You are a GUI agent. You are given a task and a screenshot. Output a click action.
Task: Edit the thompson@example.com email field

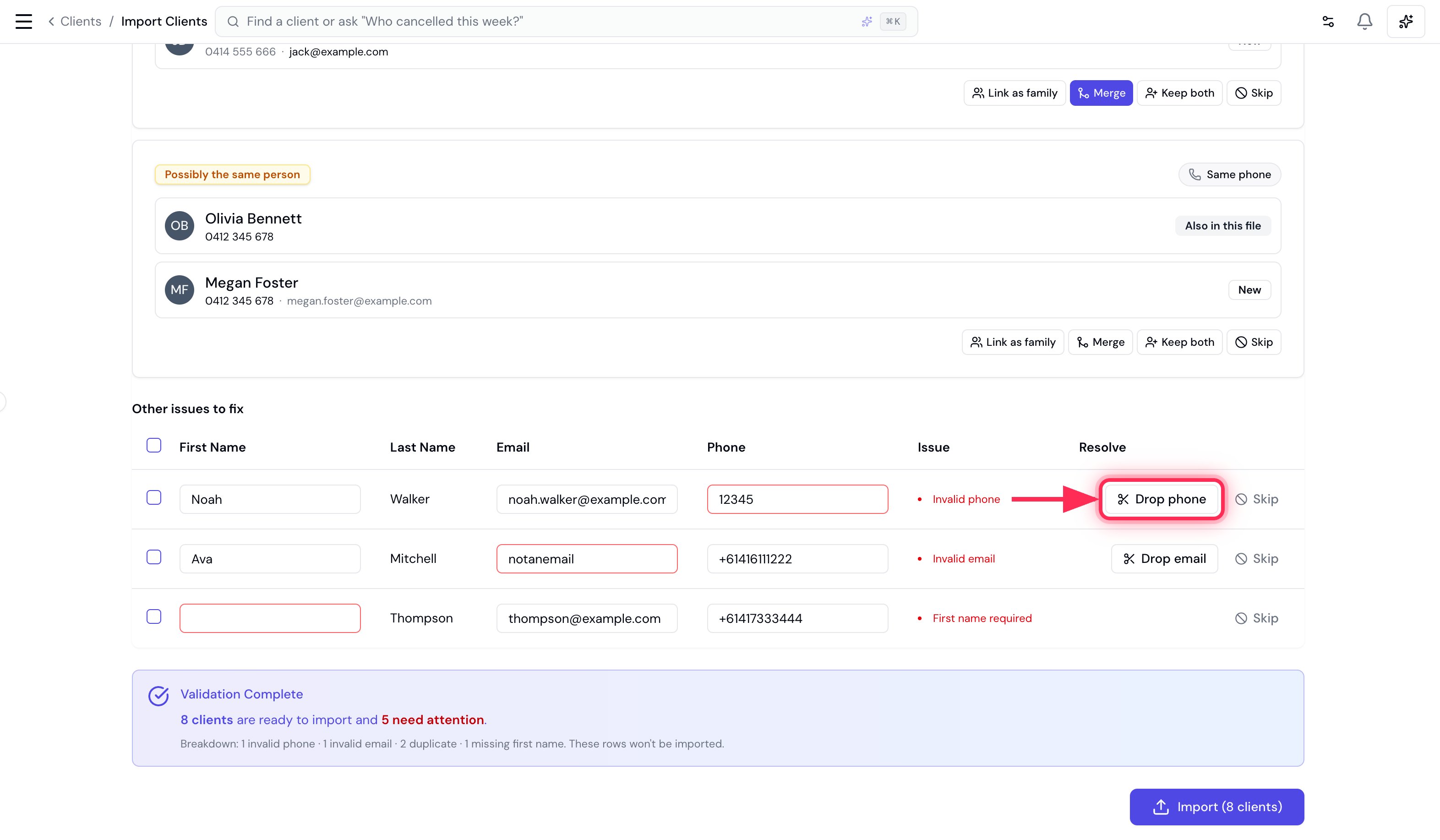pyautogui.click(x=587, y=618)
